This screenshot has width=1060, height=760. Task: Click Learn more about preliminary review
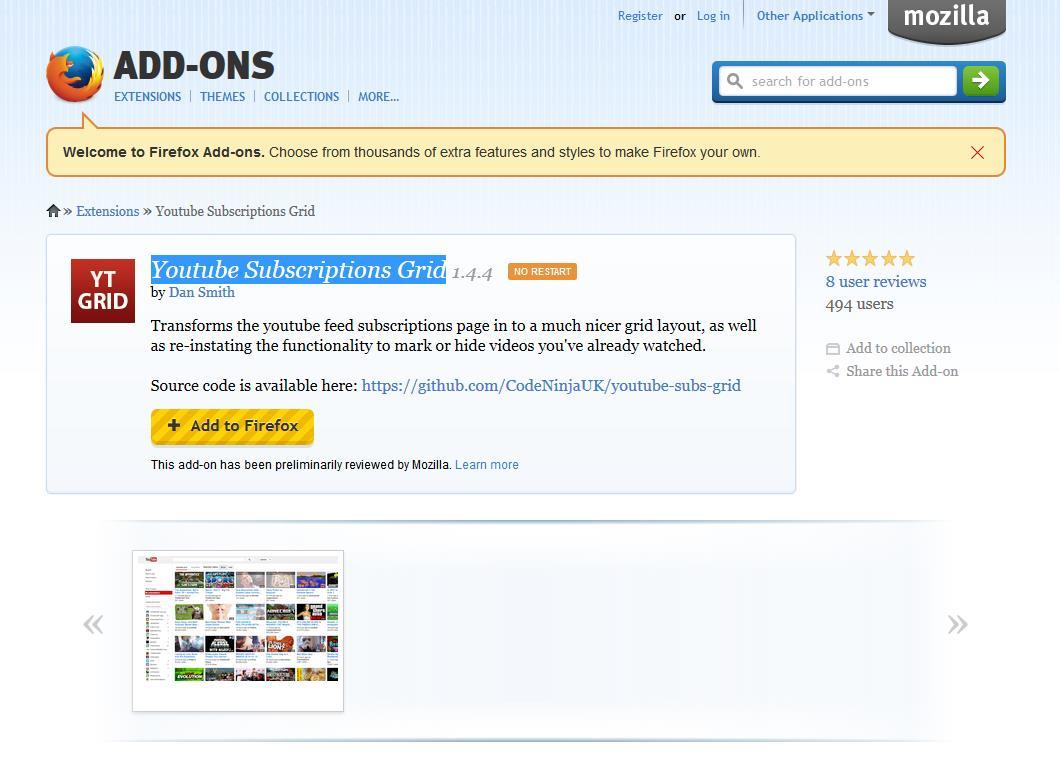[x=487, y=465]
